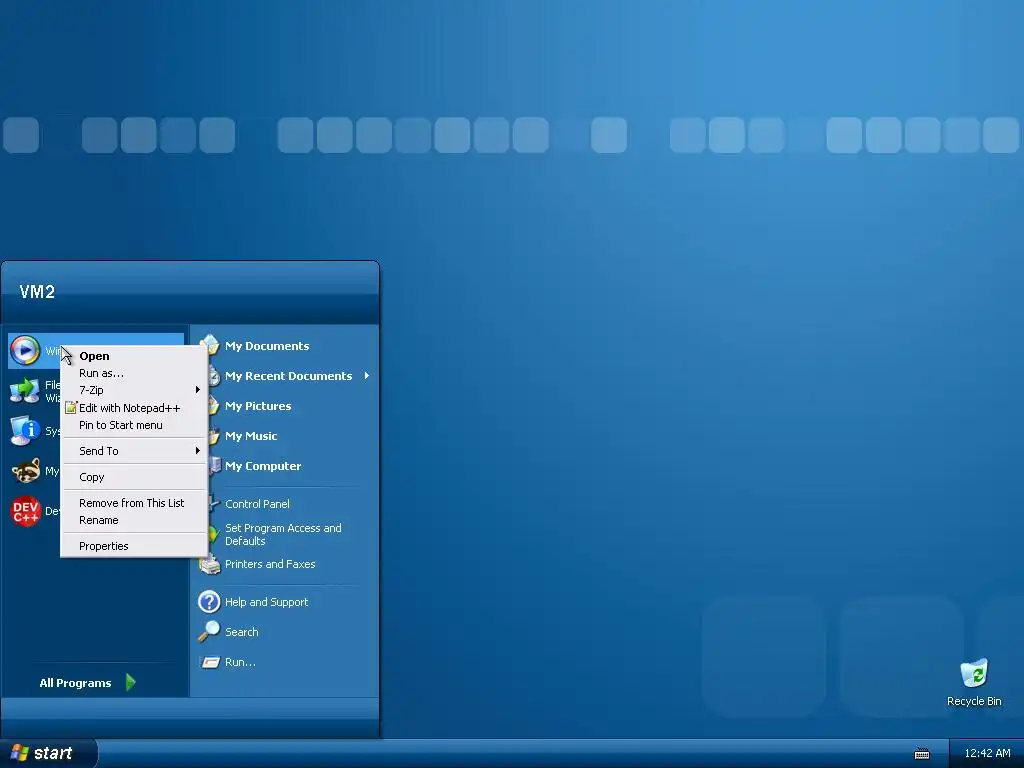
Task: Click the Printers and Faxes icon
Action: 210,564
